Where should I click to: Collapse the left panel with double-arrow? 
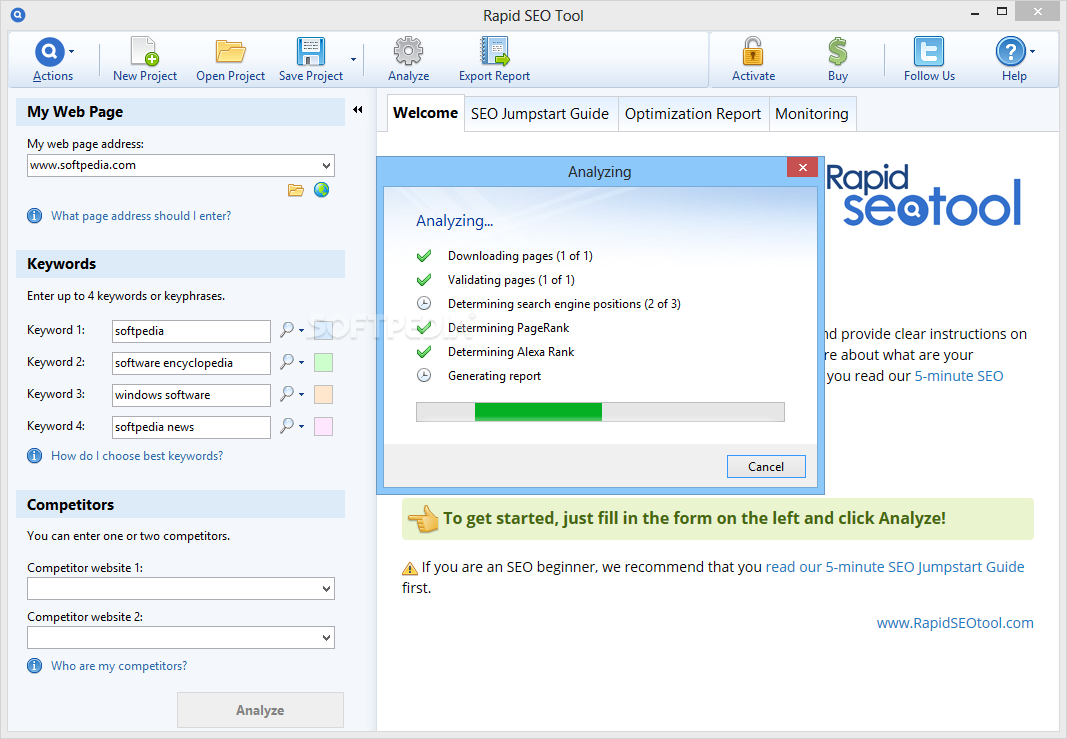pyautogui.click(x=358, y=110)
